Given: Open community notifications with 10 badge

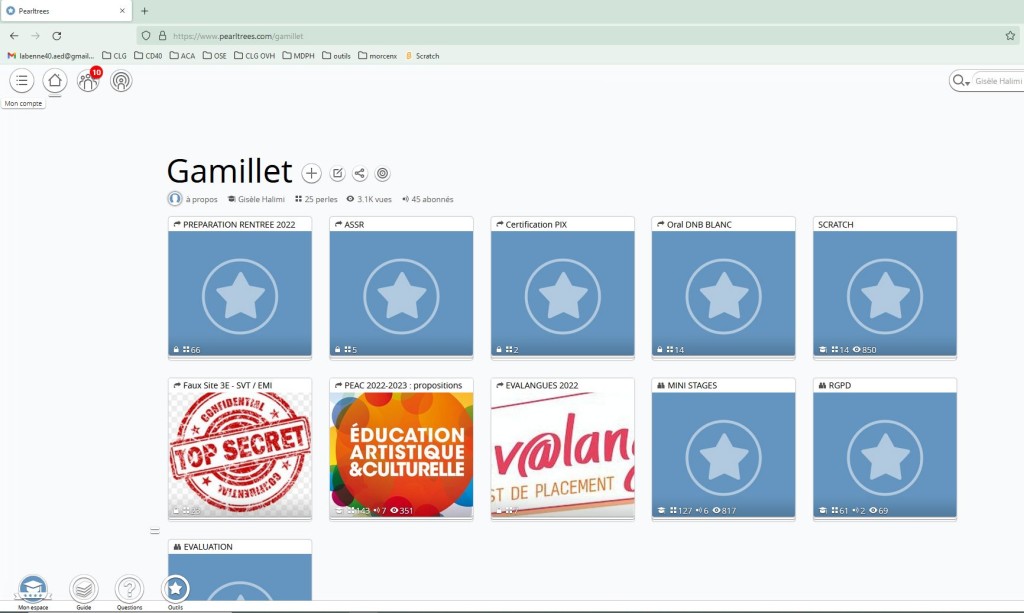Looking at the screenshot, I should (88, 81).
